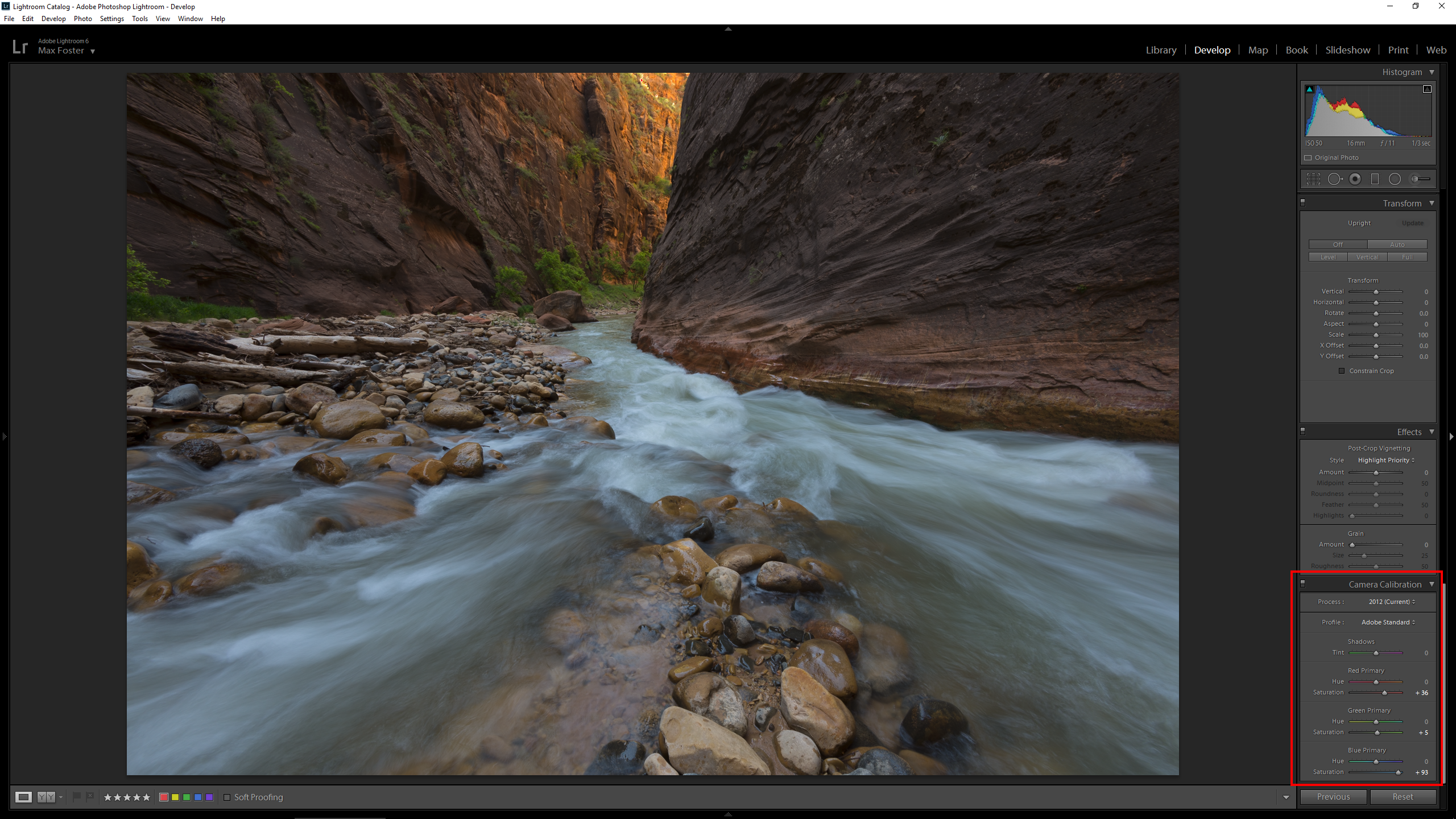1456x819 pixels.
Task: Select the Red Eye Correction tool
Action: (x=1355, y=179)
